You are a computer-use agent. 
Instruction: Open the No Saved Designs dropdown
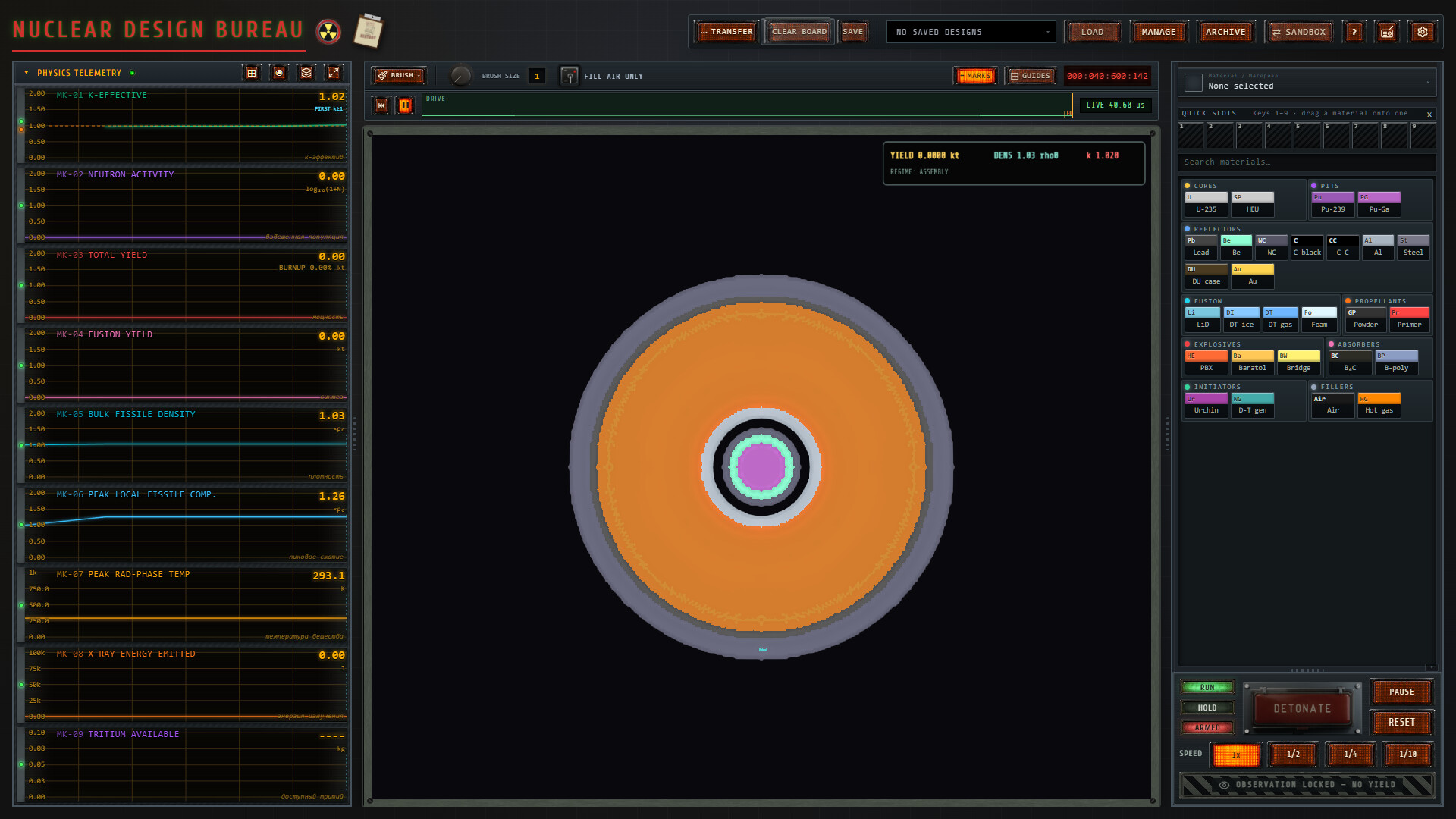coord(971,32)
